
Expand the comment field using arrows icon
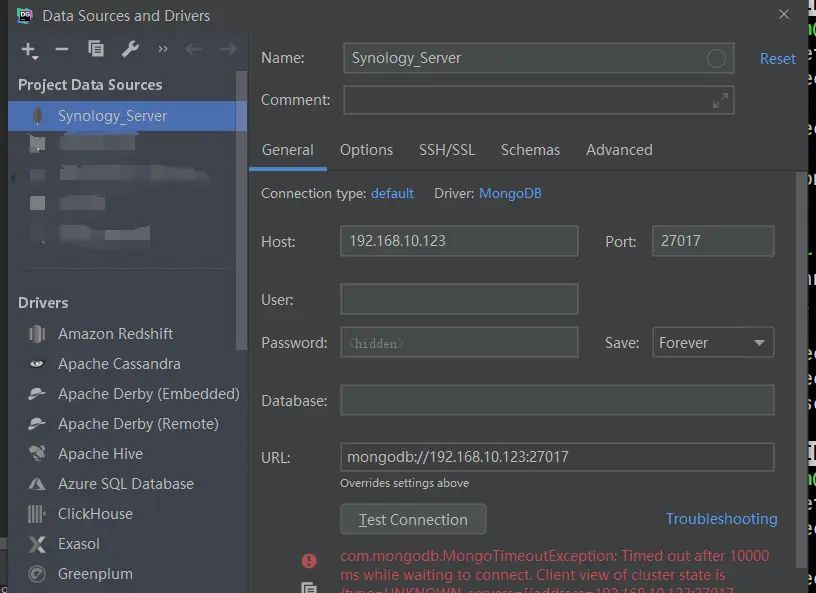click(x=720, y=100)
